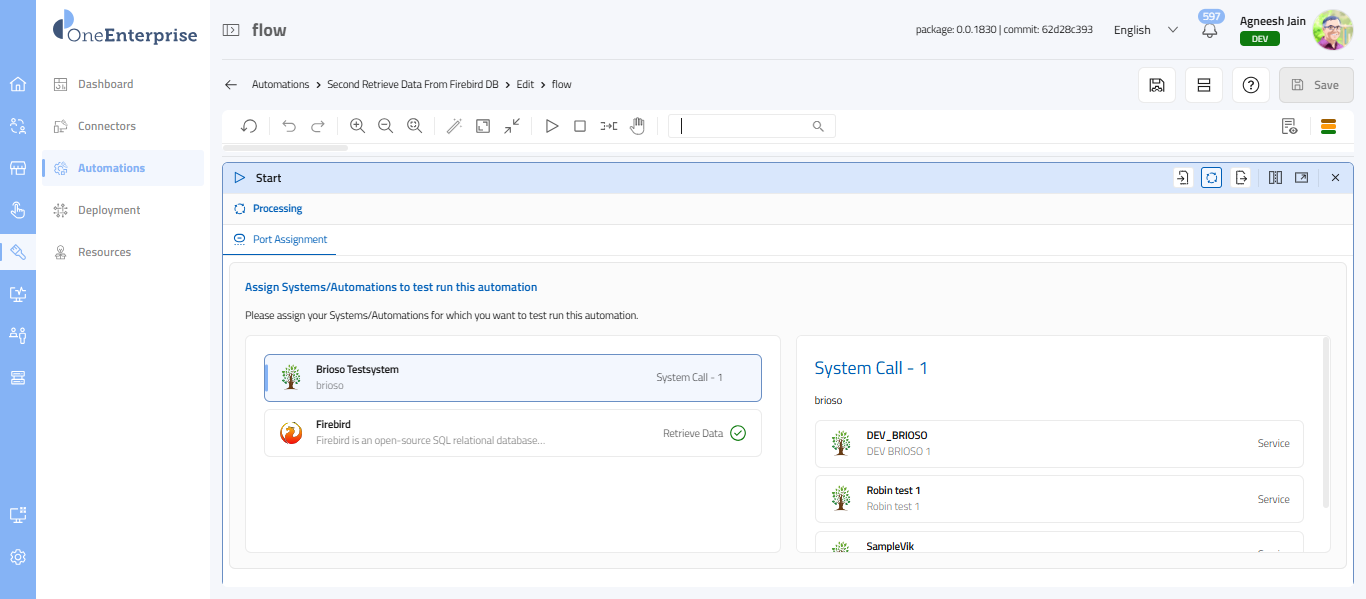Open Connectors in the side menu
Image resolution: width=1366 pixels, height=599 pixels.
107,126
